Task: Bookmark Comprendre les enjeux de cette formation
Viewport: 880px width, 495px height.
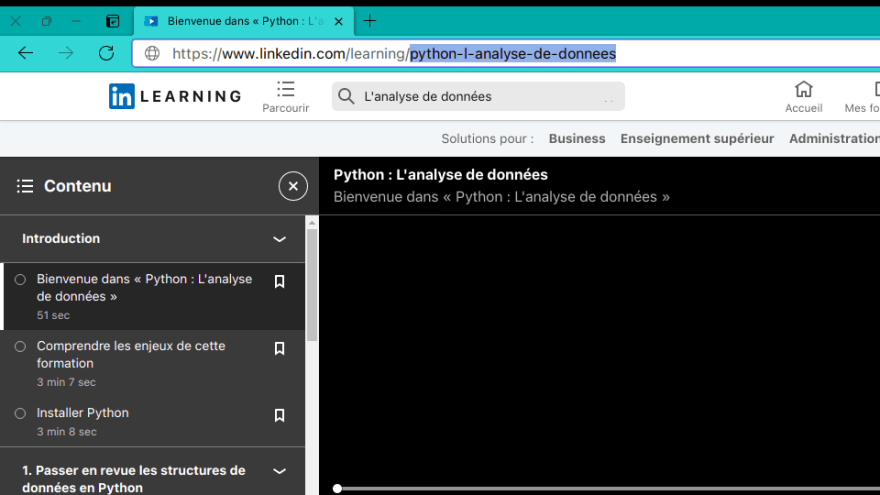Action: point(279,348)
